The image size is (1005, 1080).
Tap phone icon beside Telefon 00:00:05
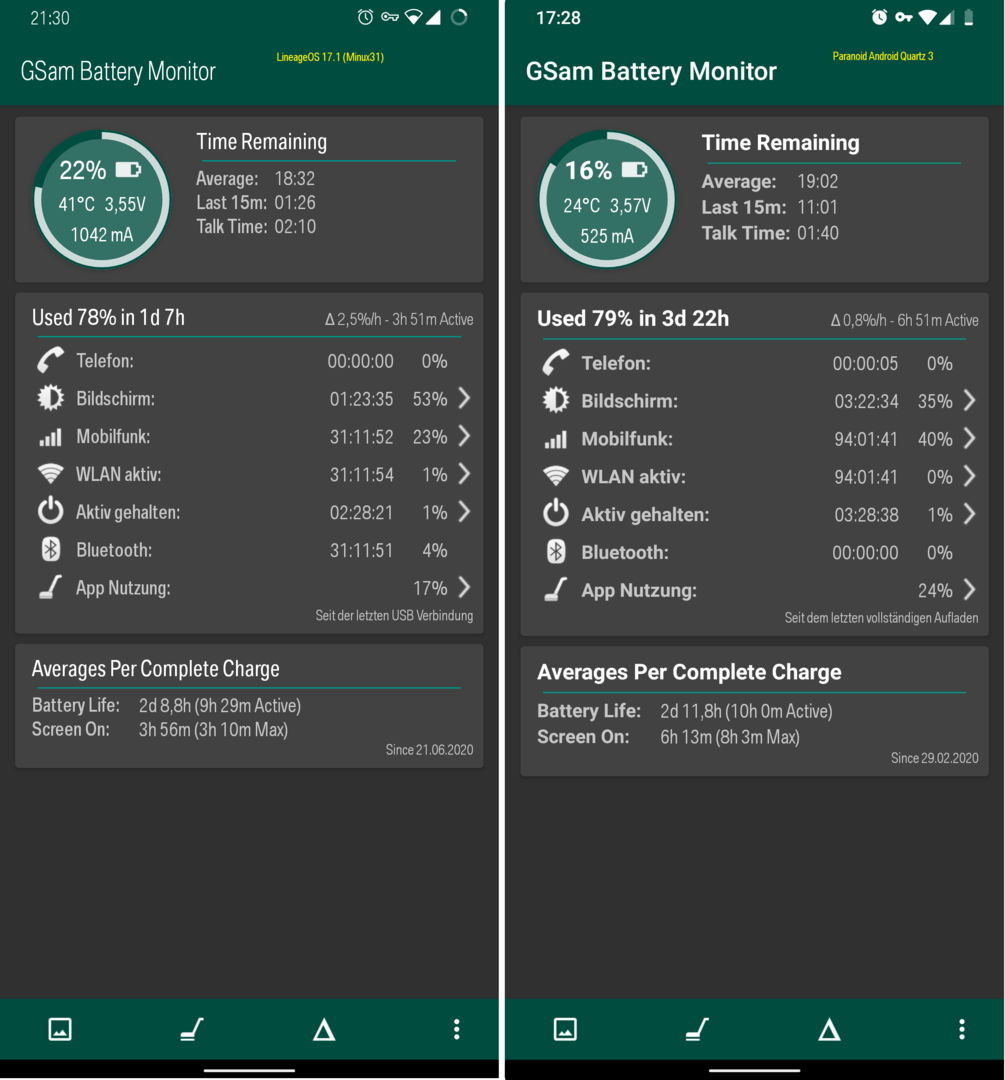(x=555, y=362)
